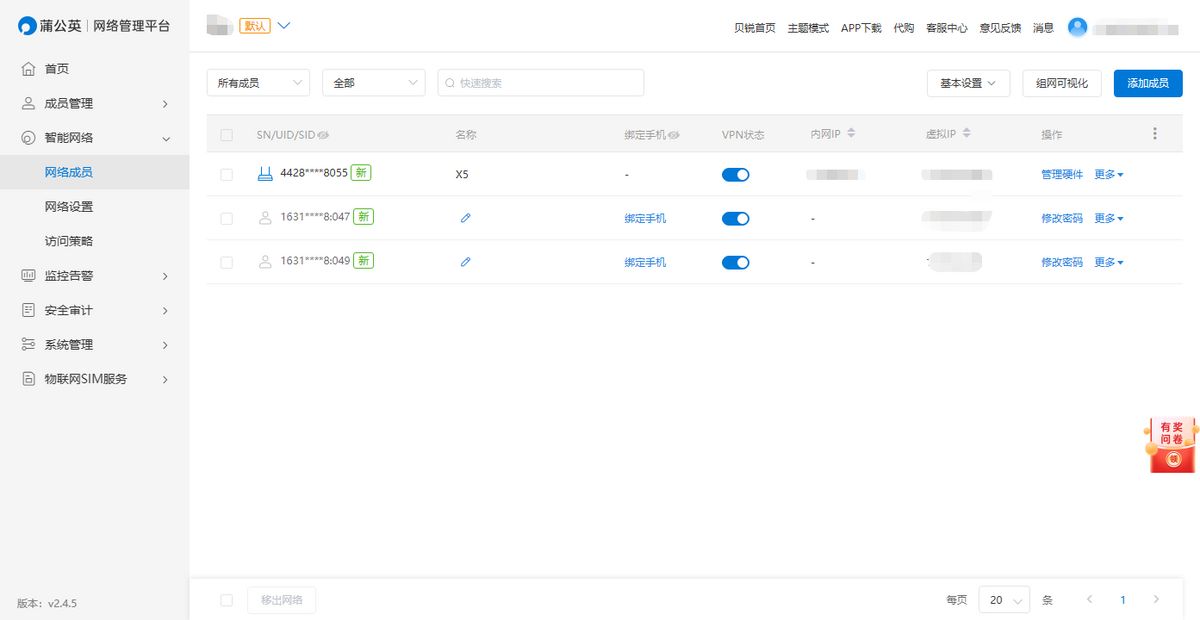
Task: Check the box for 1631****8:049 row
Action: [x=226, y=263]
